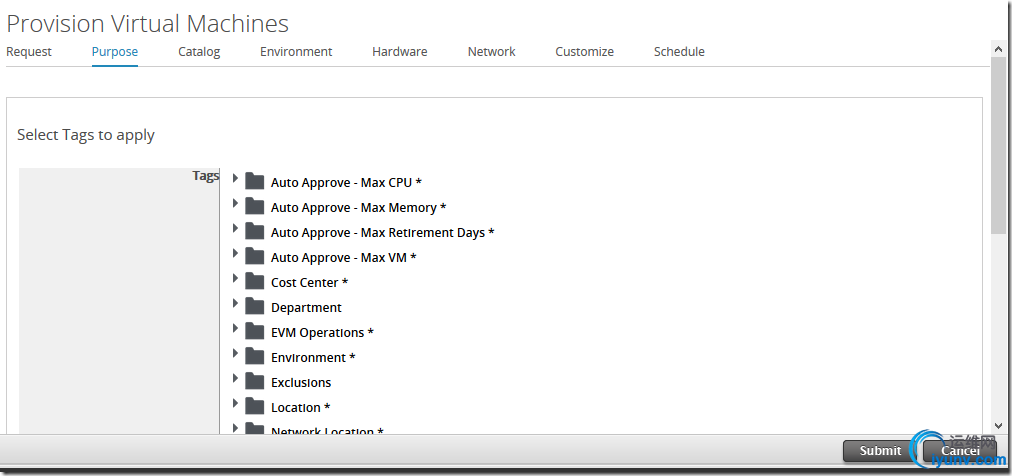Expand Auto Approve - Max VM node
The image size is (1012, 476).
[235, 253]
